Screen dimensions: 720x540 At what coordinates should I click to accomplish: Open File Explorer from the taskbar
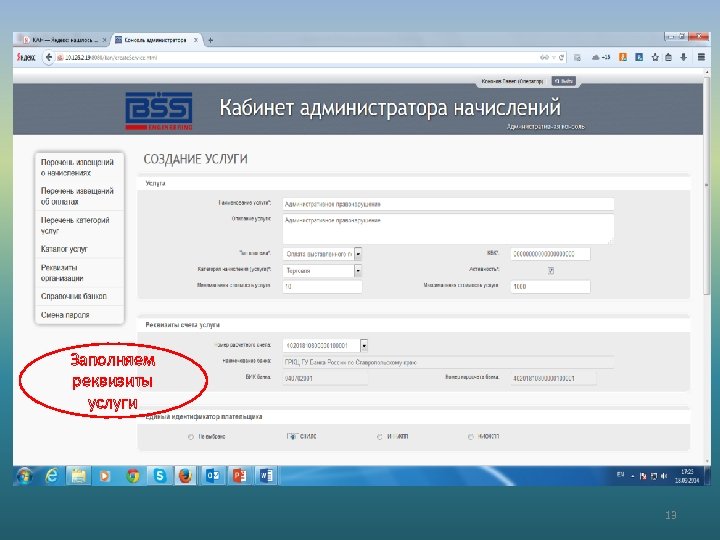[79, 476]
